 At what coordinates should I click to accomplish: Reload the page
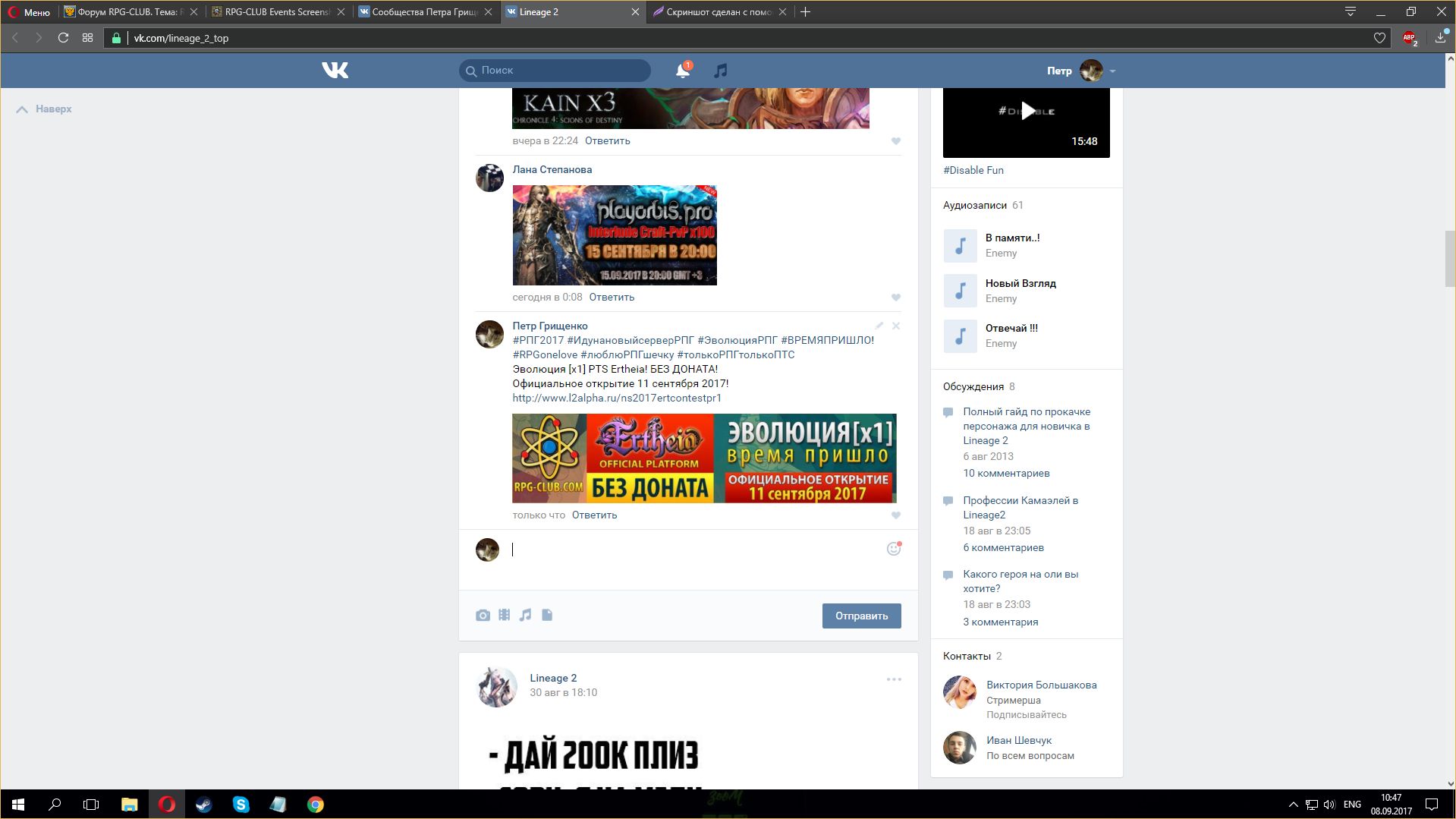(64, 38)
